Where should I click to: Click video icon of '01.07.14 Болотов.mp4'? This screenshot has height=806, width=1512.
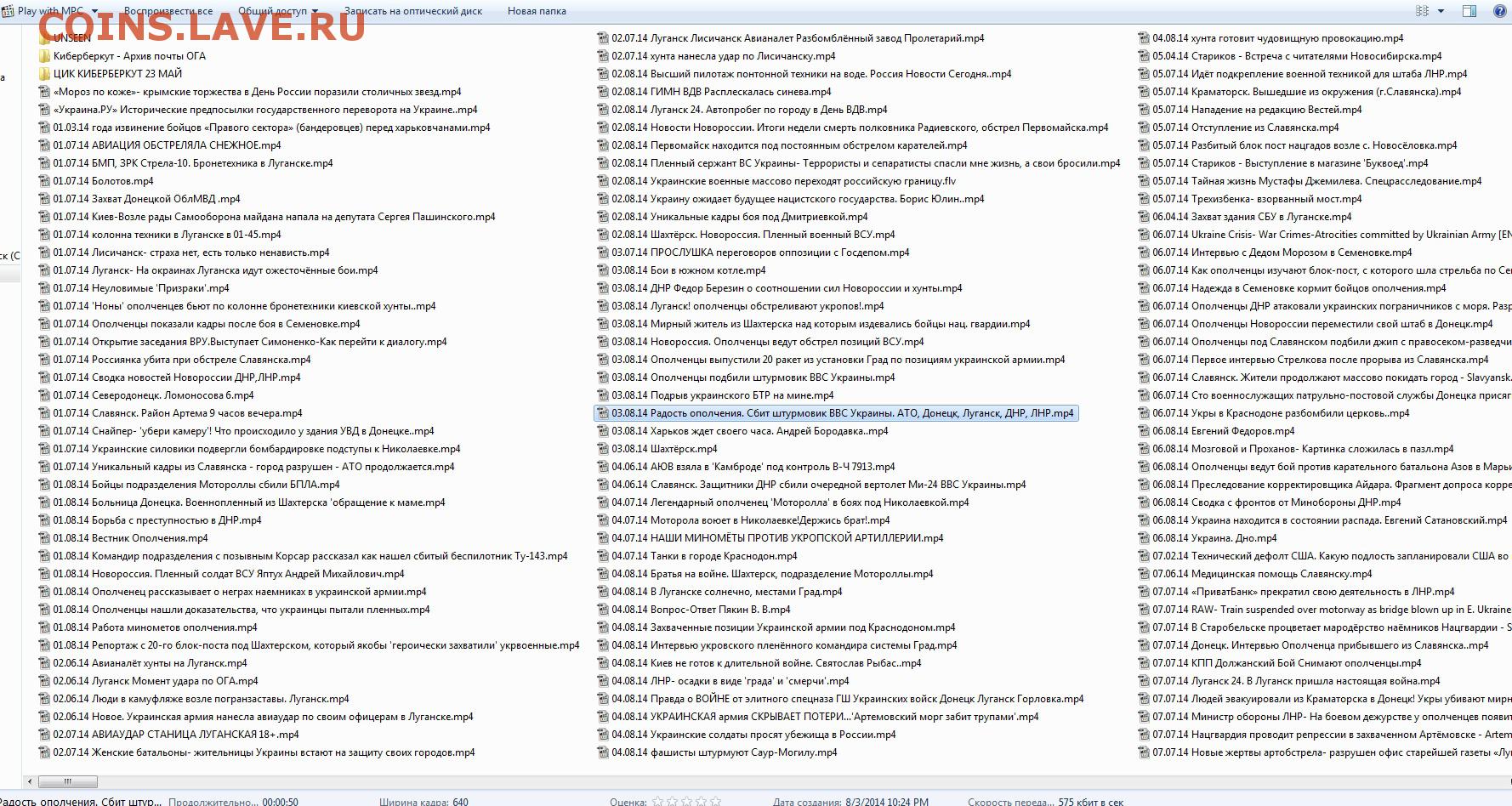tap(44, 181)
